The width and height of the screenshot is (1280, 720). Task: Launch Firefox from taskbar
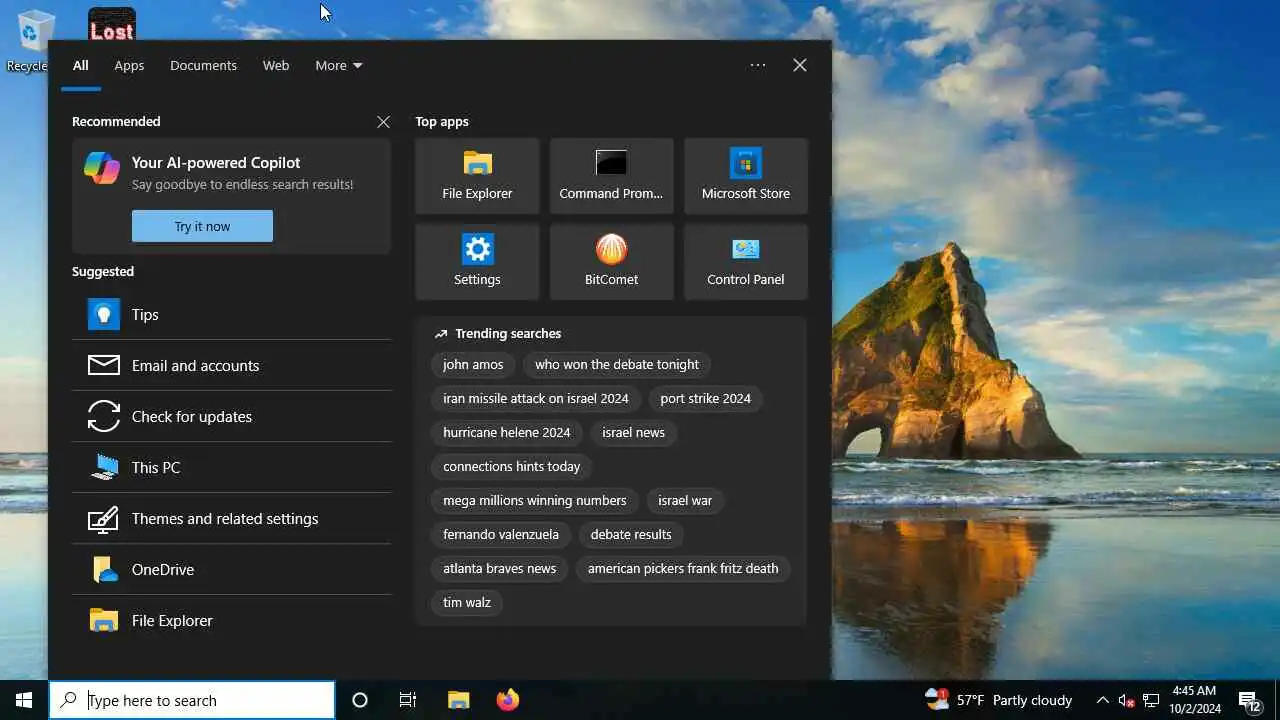pyautogui.click(x=508, y=700)
